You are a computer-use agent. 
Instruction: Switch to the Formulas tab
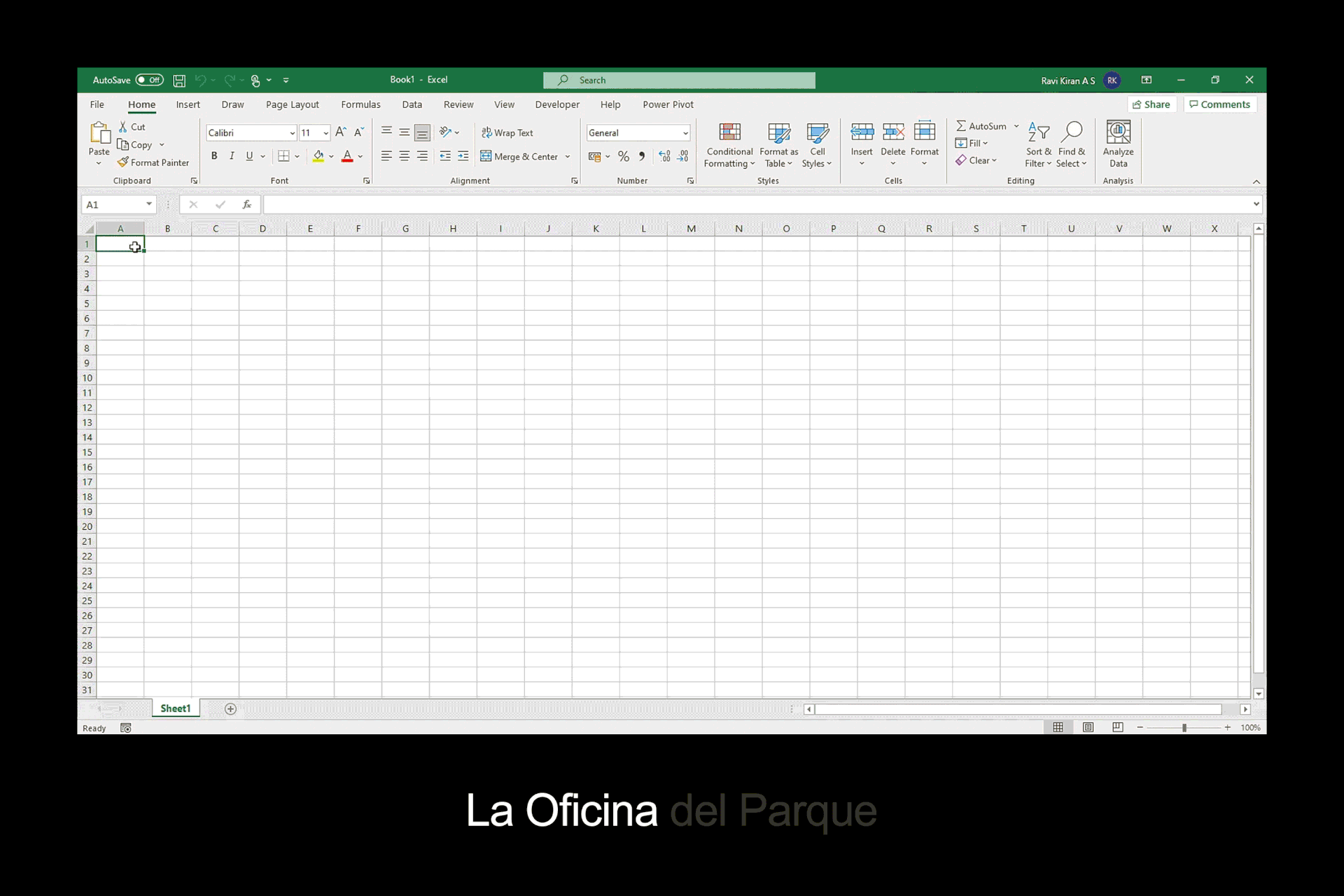pos(360,104)
